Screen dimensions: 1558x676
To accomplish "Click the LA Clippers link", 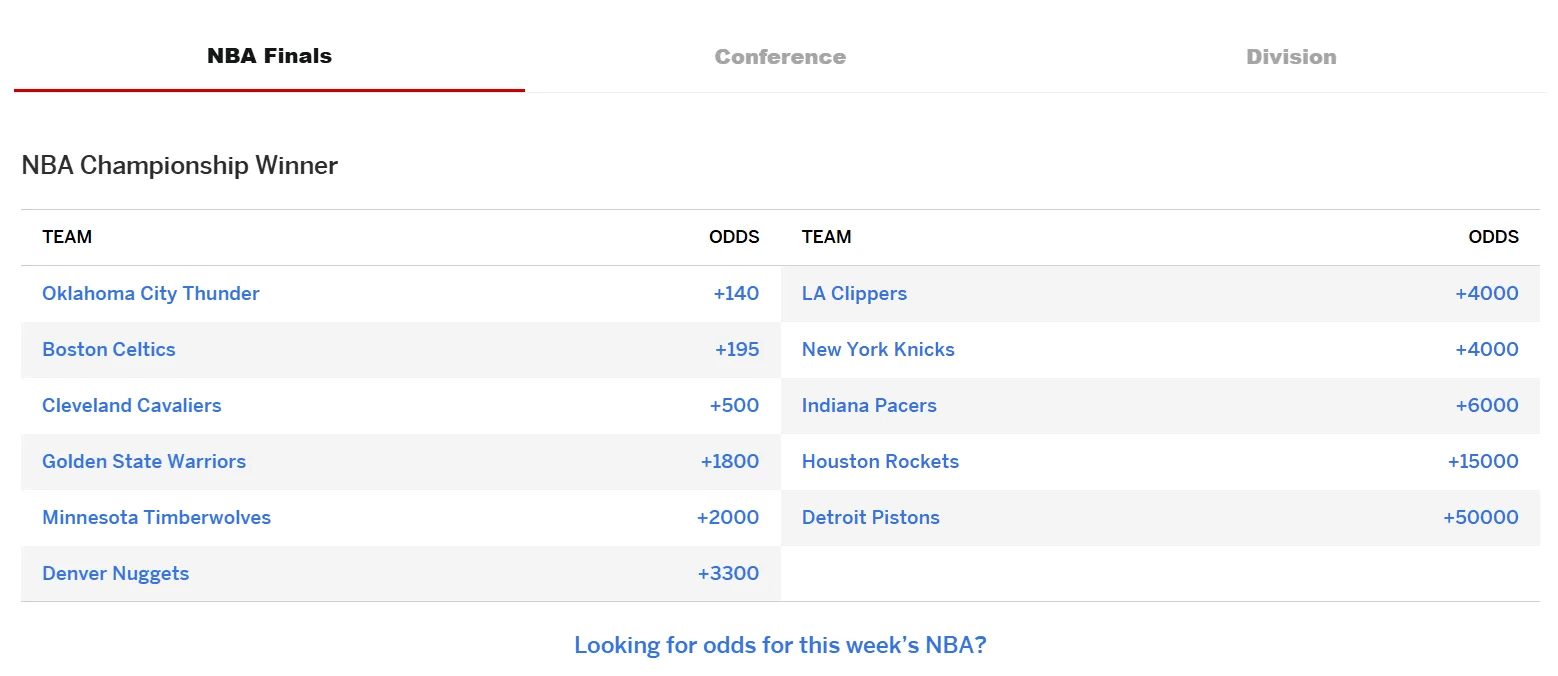I will pos(854,293).
